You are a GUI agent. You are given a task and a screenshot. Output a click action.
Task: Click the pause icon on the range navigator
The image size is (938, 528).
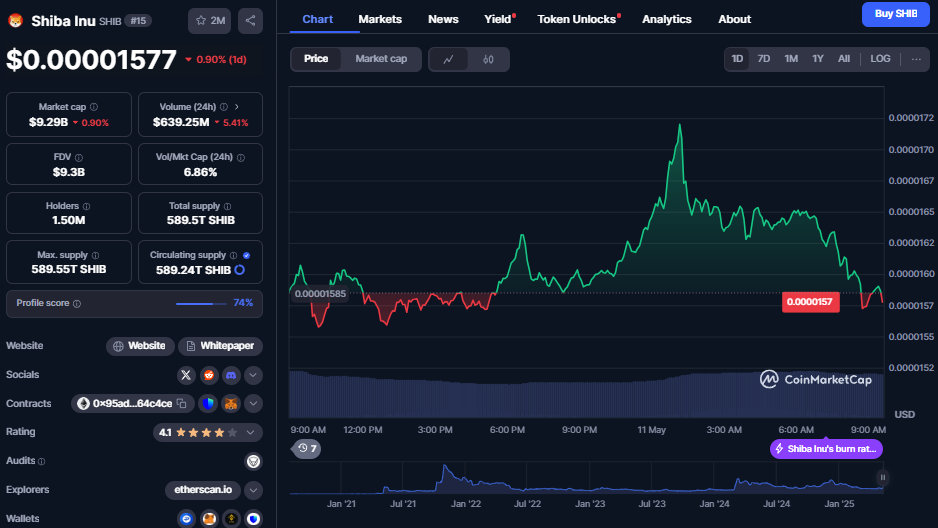[x=882, y=478]
